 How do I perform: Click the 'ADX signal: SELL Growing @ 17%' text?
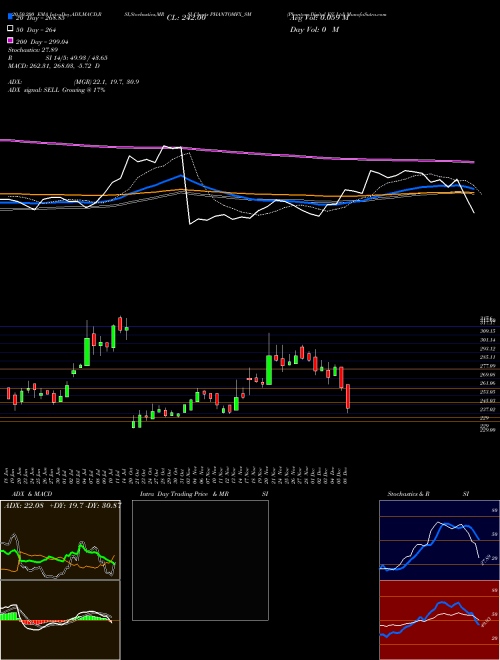(x=56, y=90)
